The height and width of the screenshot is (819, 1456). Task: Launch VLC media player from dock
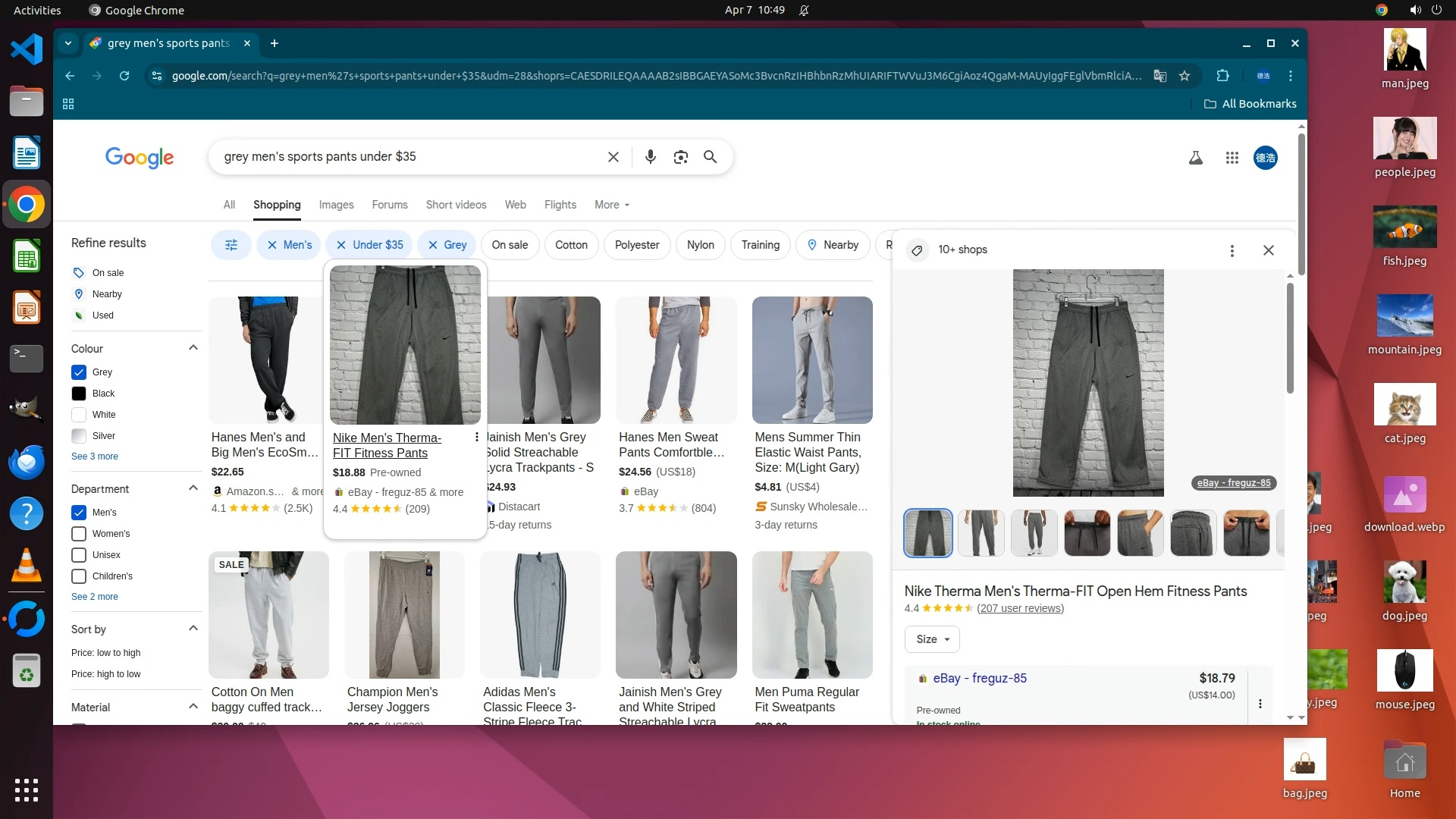point(26,565)
